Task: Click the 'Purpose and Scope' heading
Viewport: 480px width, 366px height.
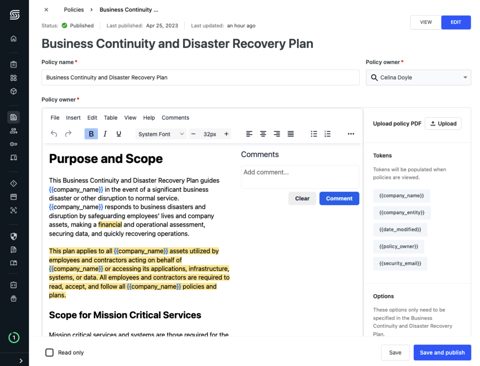Action: point(106,159)
